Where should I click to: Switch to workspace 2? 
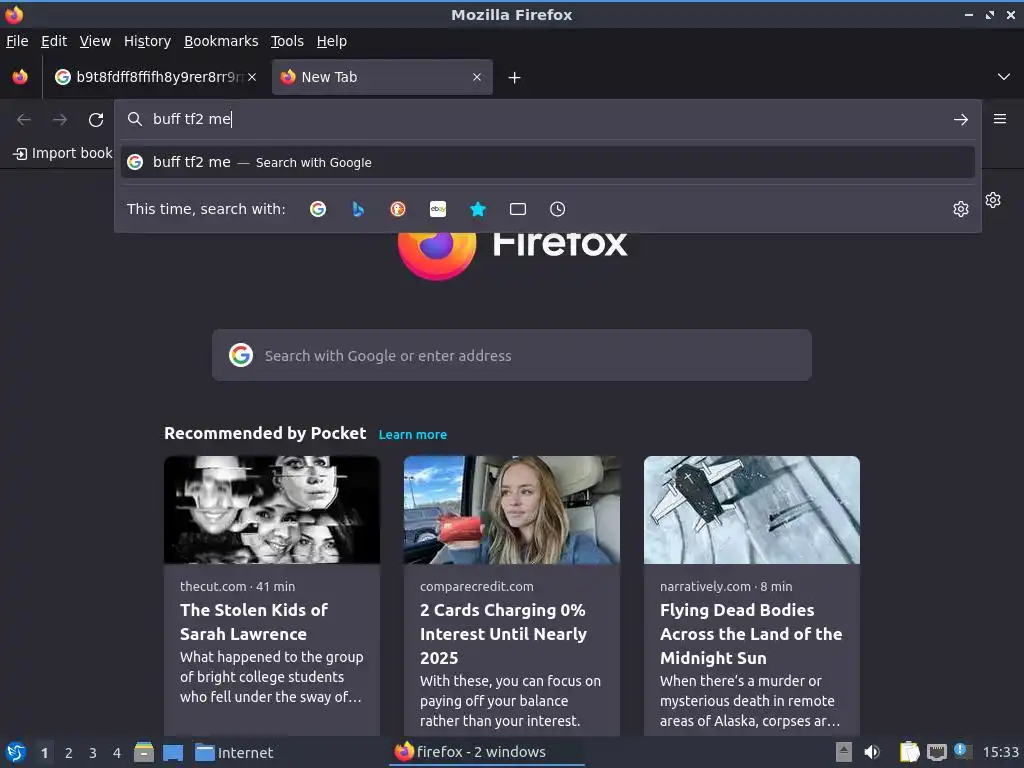(x=69, y=753)
